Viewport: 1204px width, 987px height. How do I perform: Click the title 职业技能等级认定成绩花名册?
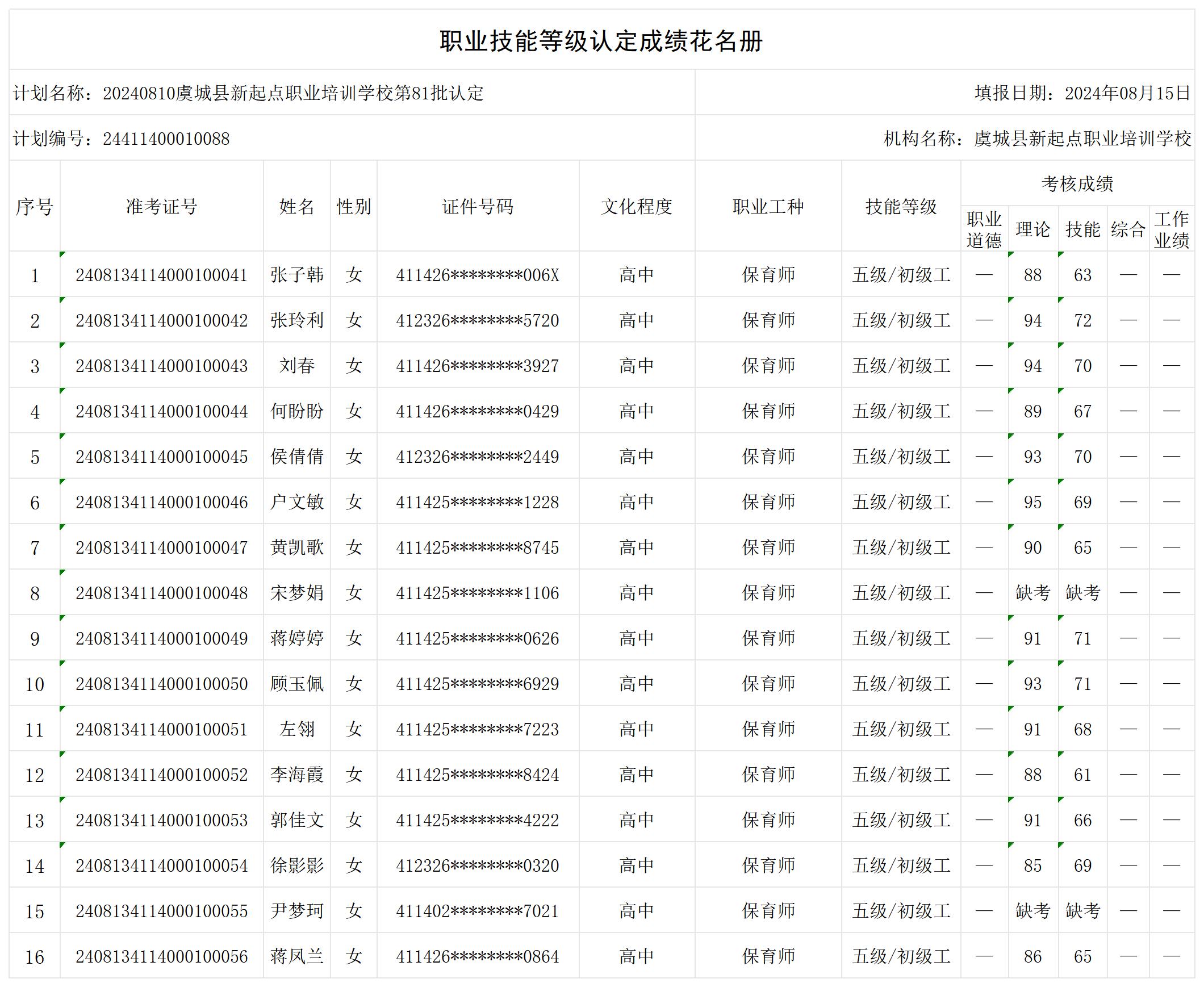(601, 41)
